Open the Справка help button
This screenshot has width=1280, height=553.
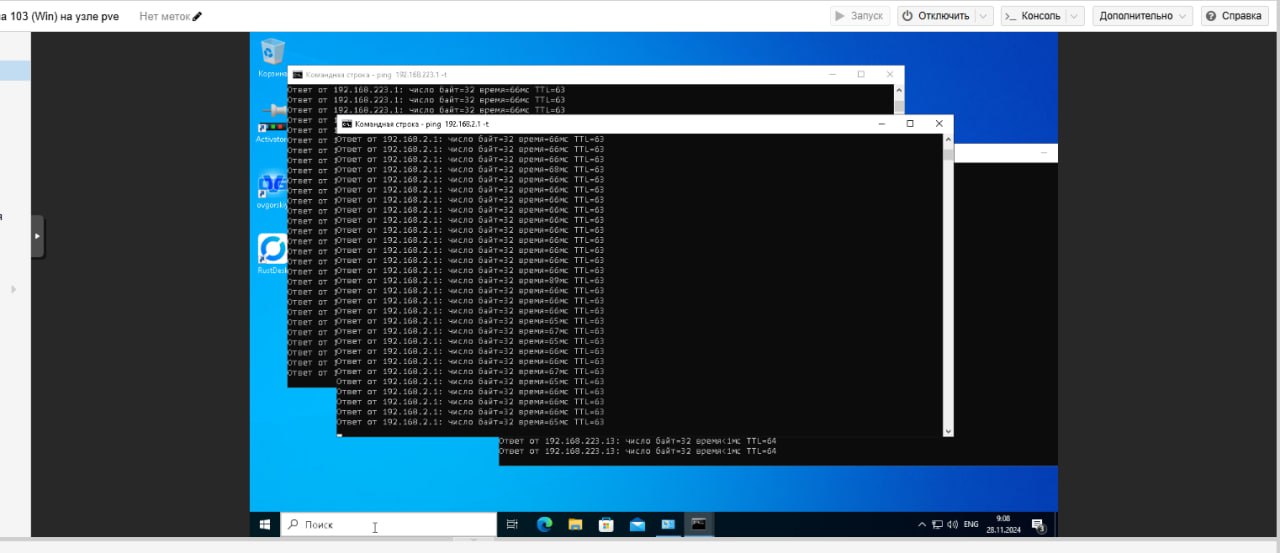1234,16
